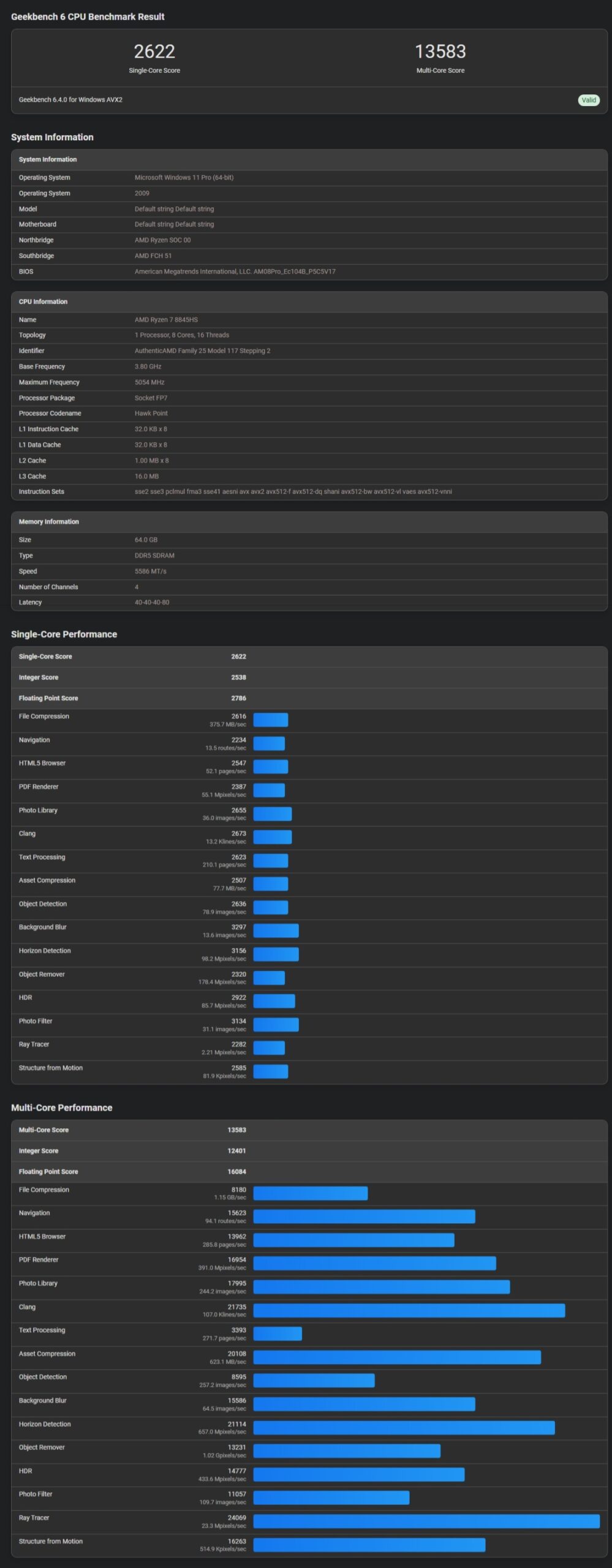Click the multi-core Text Processing score bar
This screenshot has width=612, height=1568.
point(278,1334)
